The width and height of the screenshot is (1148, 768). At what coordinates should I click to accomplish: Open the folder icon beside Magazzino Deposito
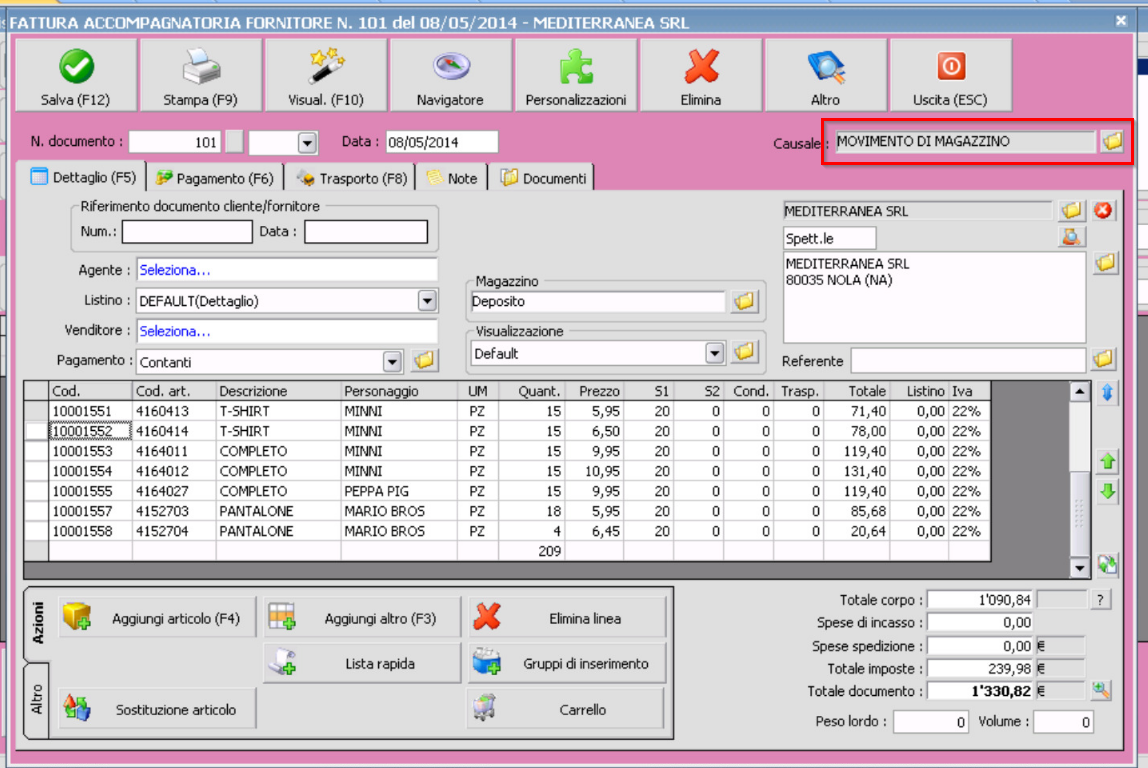click(x=745, y=301)
